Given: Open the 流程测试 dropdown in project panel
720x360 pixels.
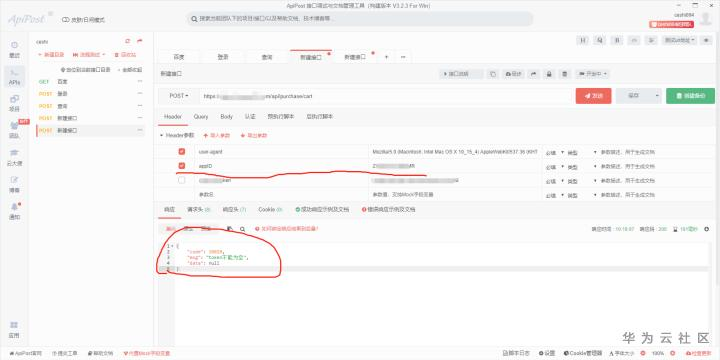Looking at the screenshot, I should point(89,54).
